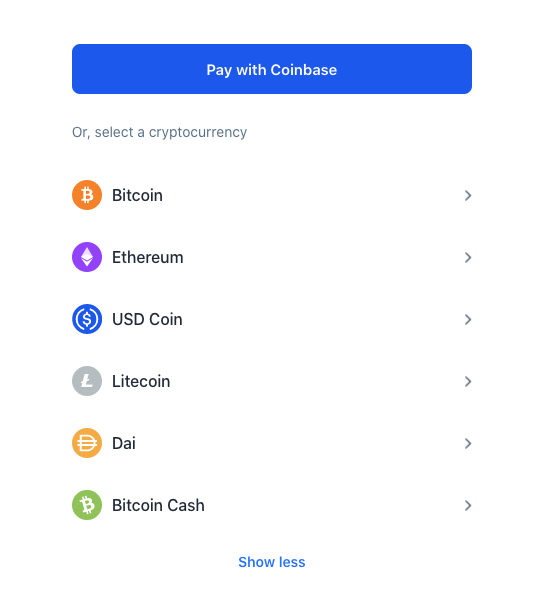Open the chevron arrow next to Bitcoin Cash
Viewport: 541px width, 599px height.
[468, 505]
